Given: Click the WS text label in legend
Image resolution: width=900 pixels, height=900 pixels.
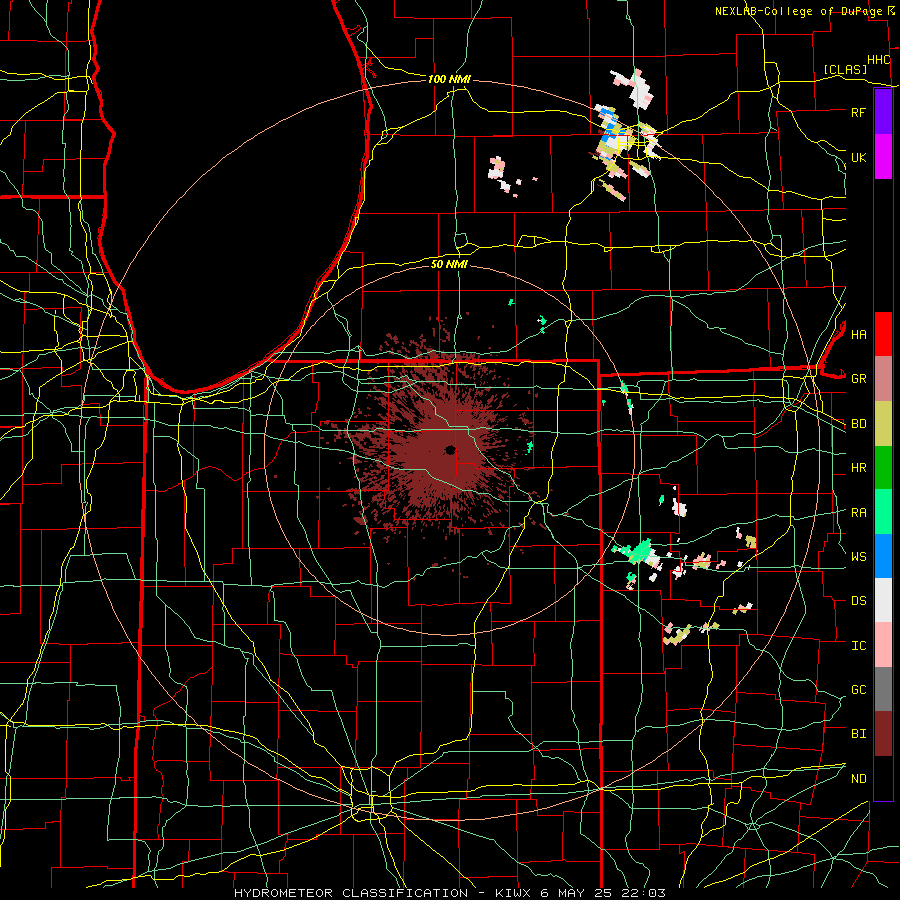Looking at the screenshot, I should coord(858,556).
